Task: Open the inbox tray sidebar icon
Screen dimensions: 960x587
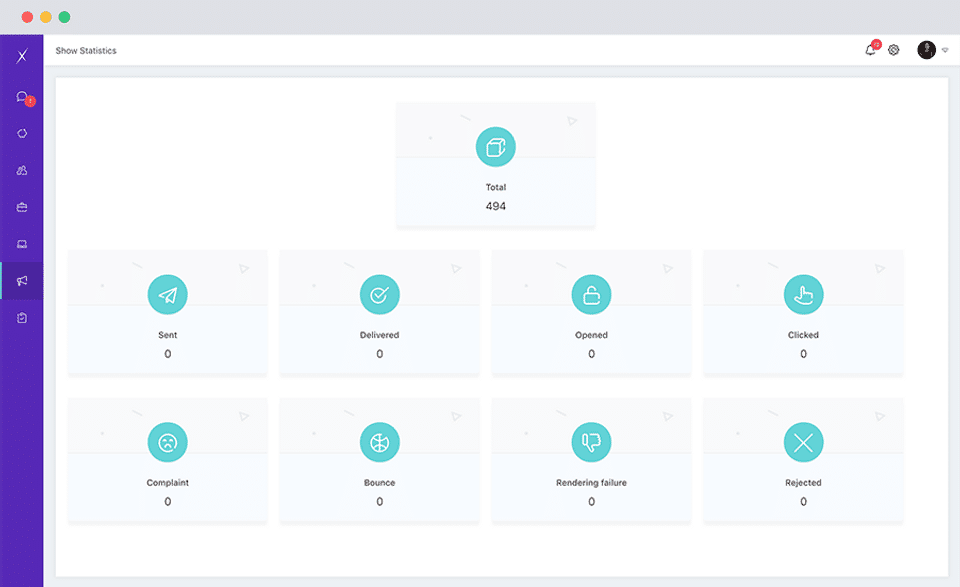Action: pyautogui.click(x=22, y=244)
